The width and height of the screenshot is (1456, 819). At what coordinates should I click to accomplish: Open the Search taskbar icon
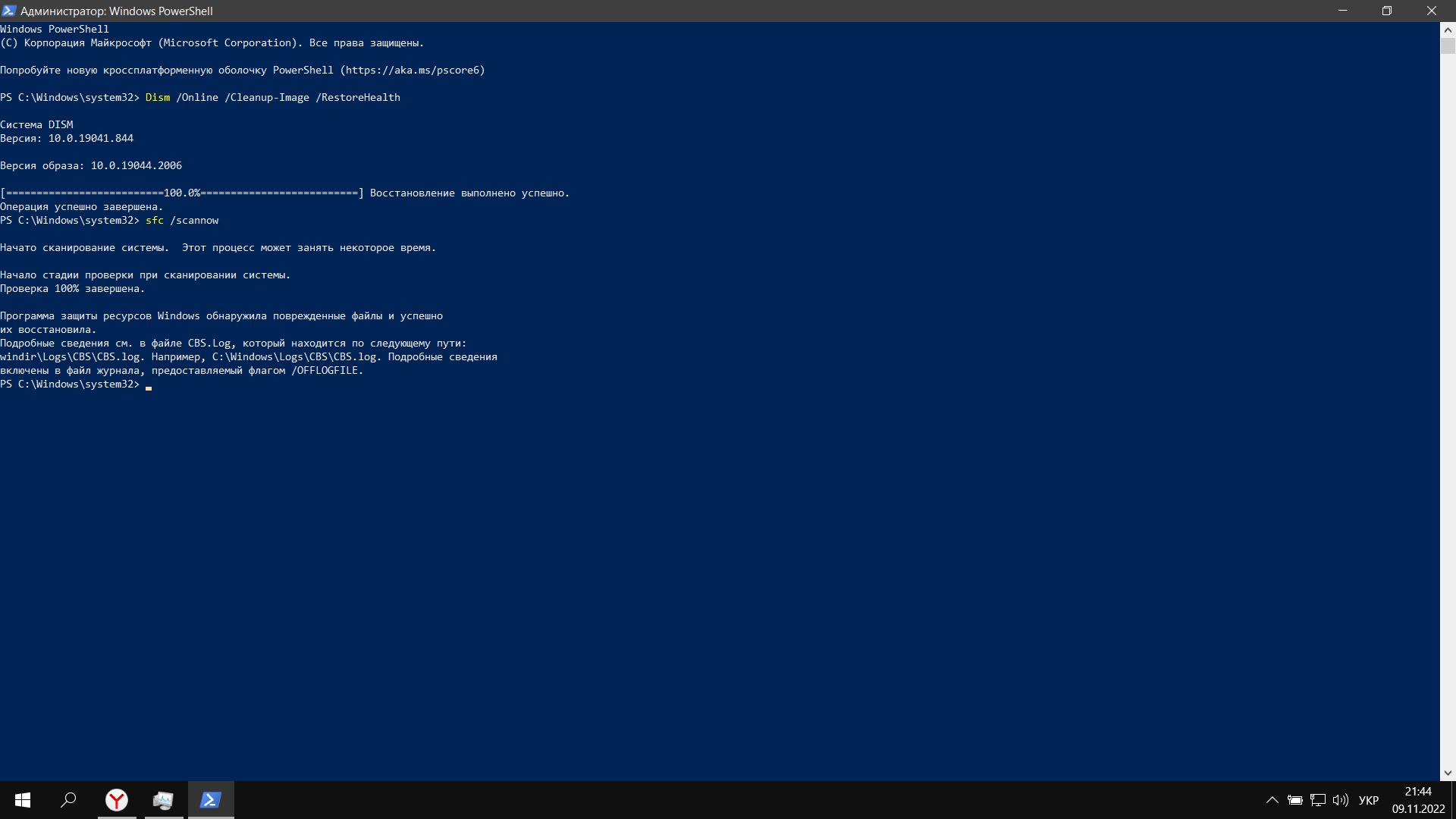tap(70, 800)
